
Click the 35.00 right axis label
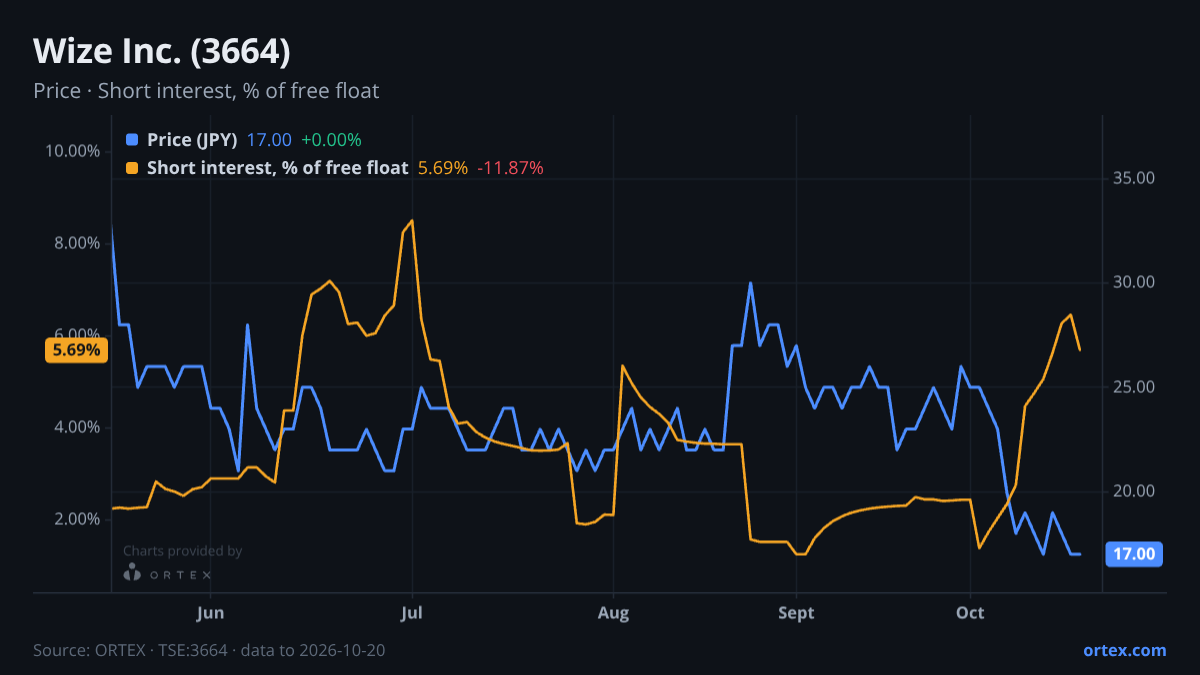click(x=1134, y=178)
